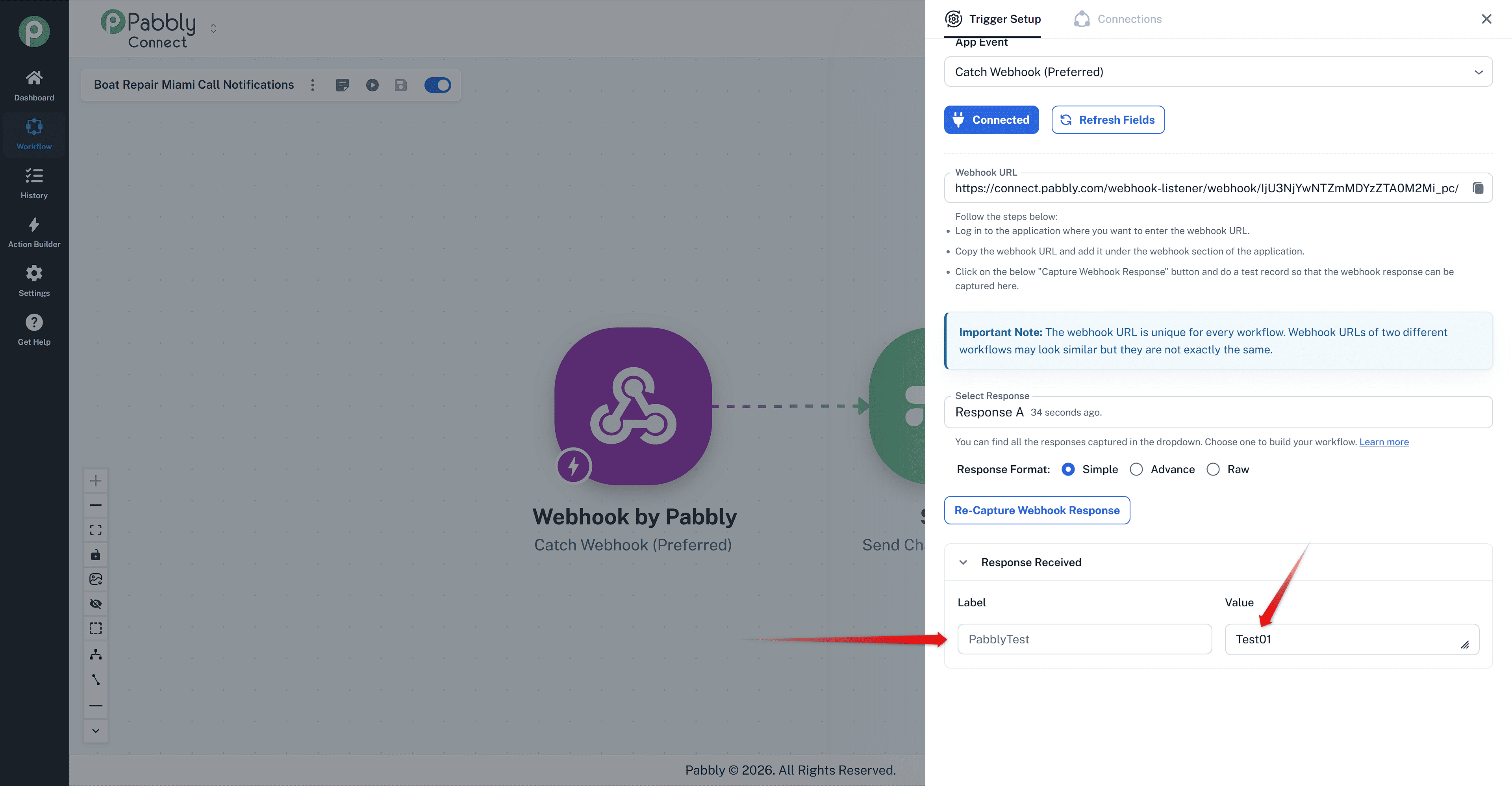Switch to the Trigger Setup tab
Image resolution: width=1512 pixels, height=786 pixels.
(993, 19)
